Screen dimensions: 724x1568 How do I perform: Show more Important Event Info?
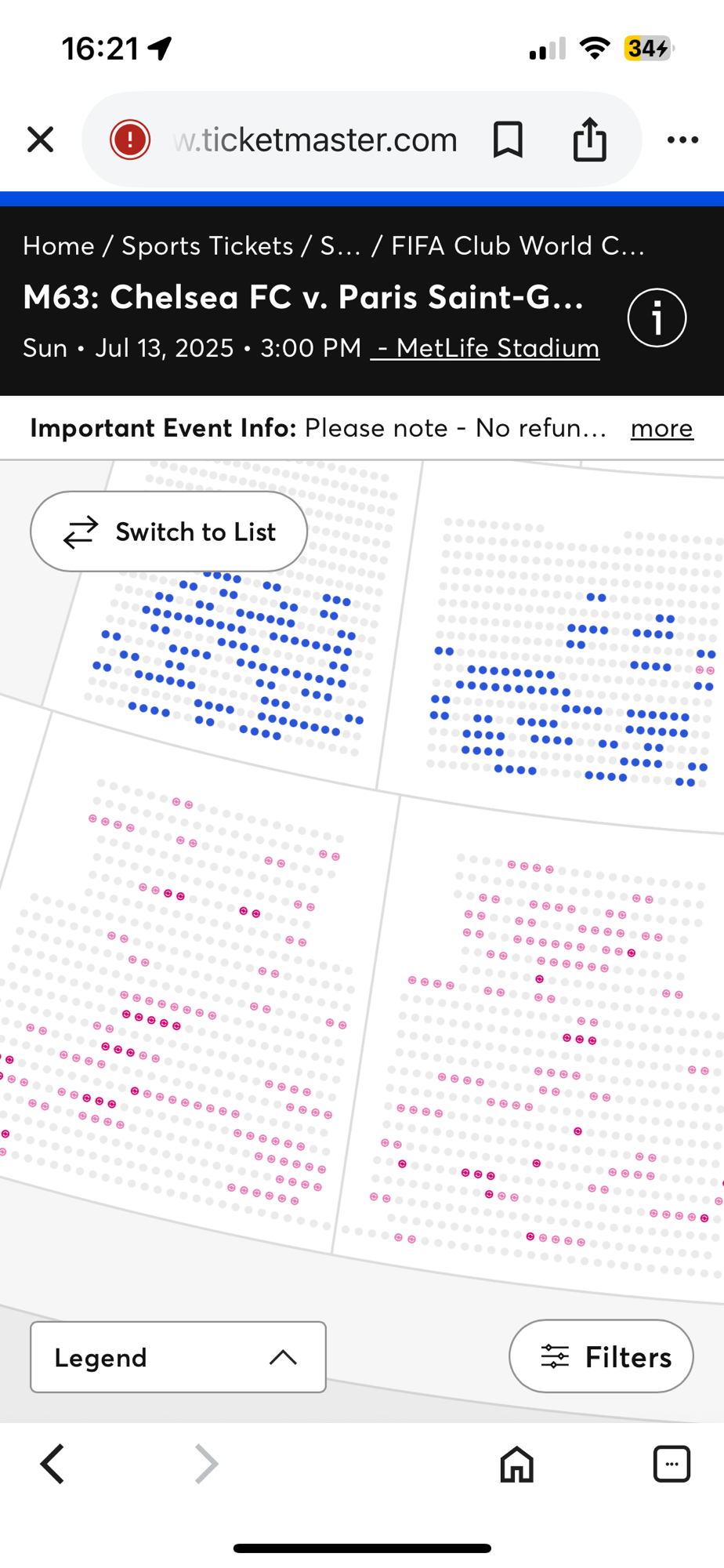tap(661, 428)
